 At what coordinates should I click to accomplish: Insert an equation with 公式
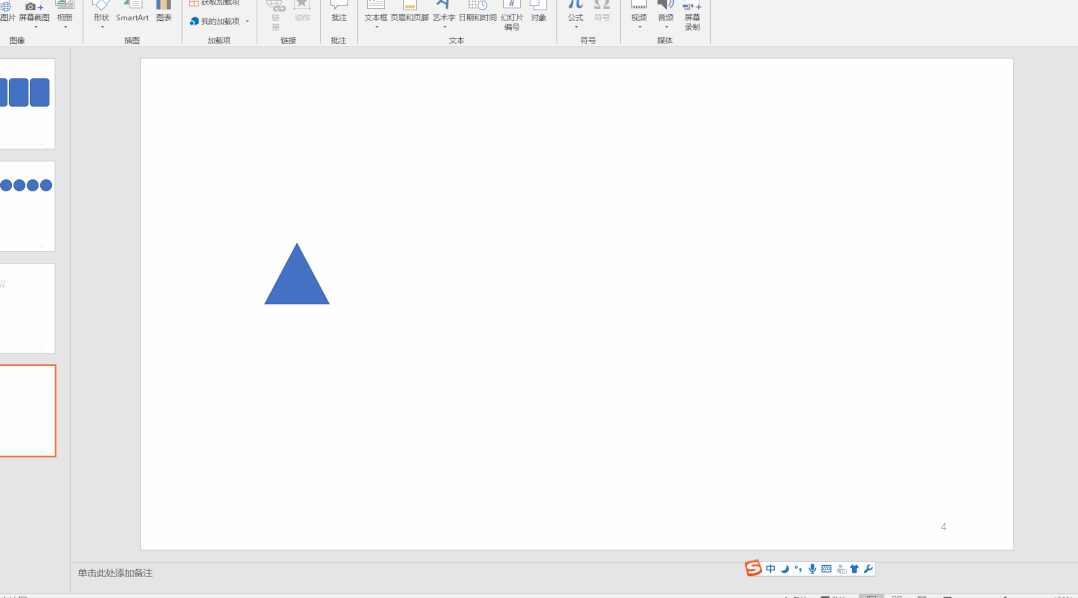point(575,12)
